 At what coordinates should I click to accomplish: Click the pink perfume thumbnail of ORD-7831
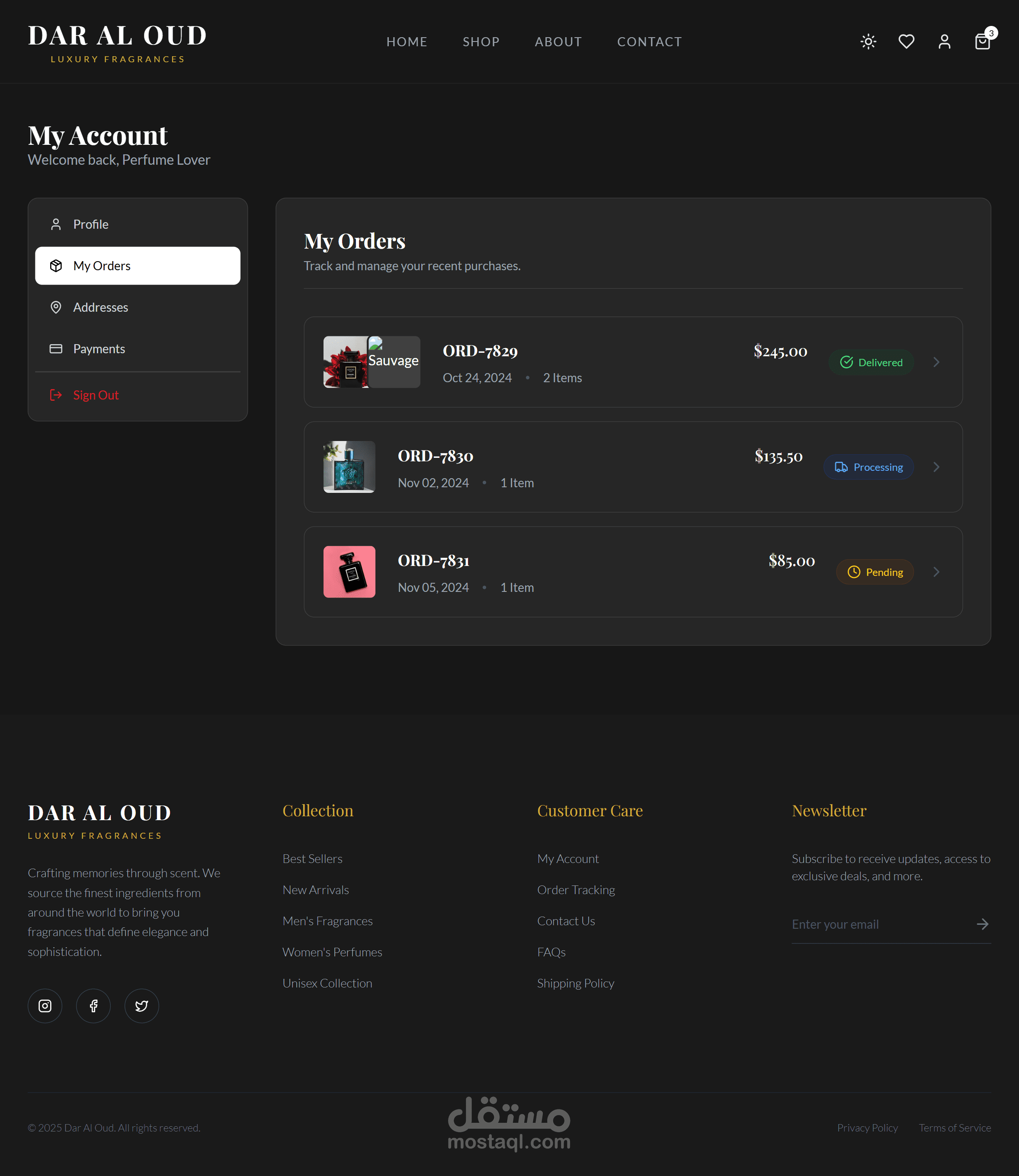point(349,572)
